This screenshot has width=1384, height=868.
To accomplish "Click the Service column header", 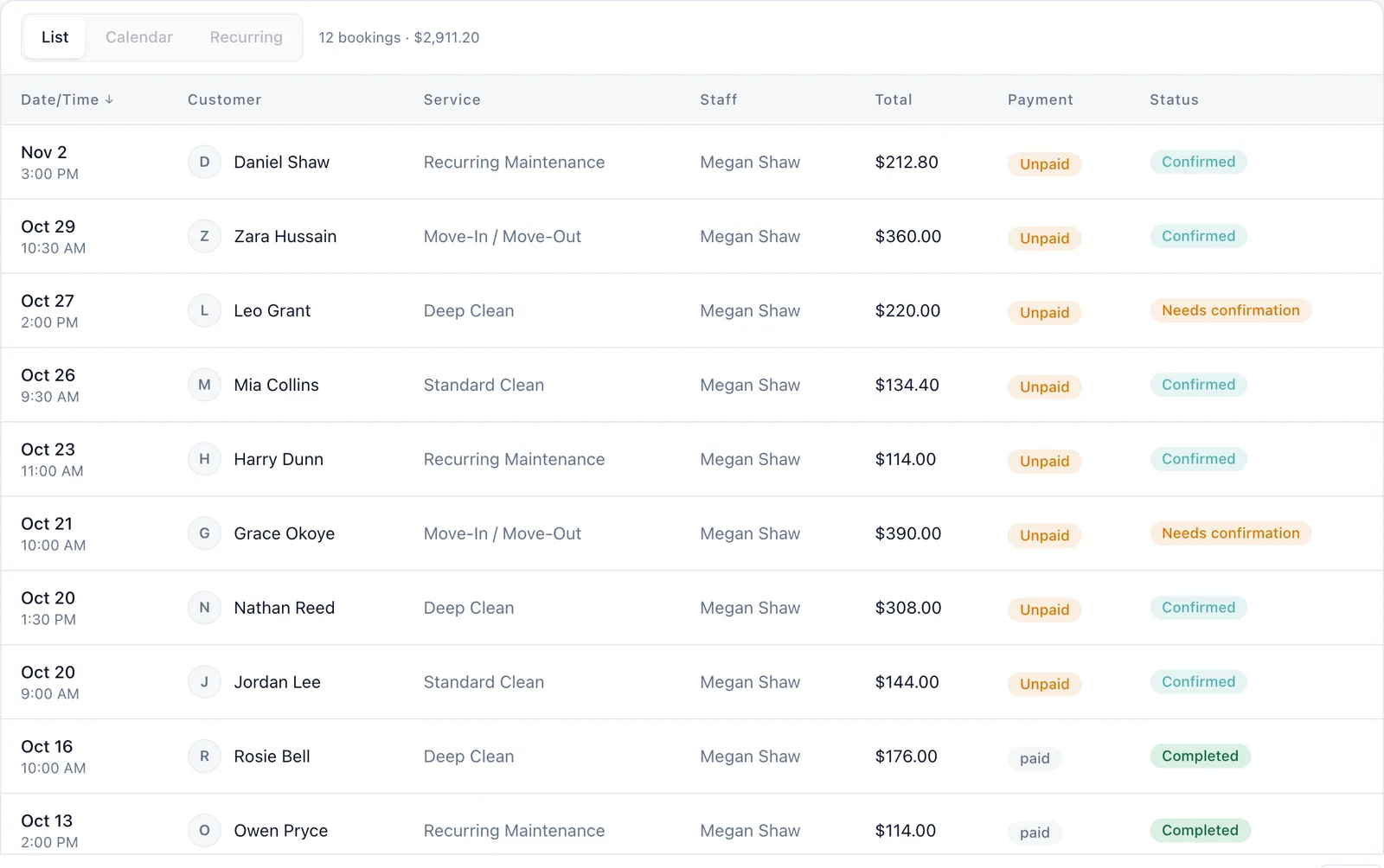I will pyautogui.click(x=452, y=100).
